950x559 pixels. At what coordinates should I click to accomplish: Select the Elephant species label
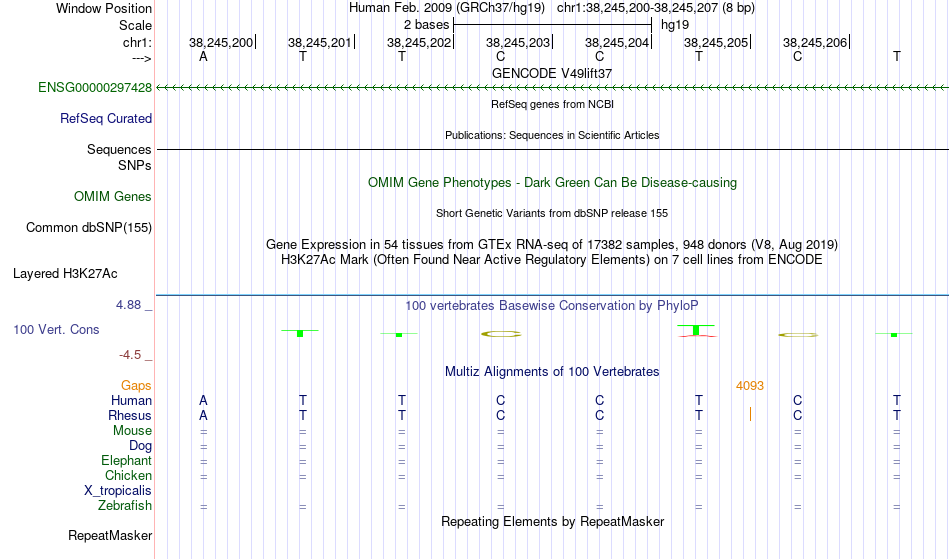(126, 461)
